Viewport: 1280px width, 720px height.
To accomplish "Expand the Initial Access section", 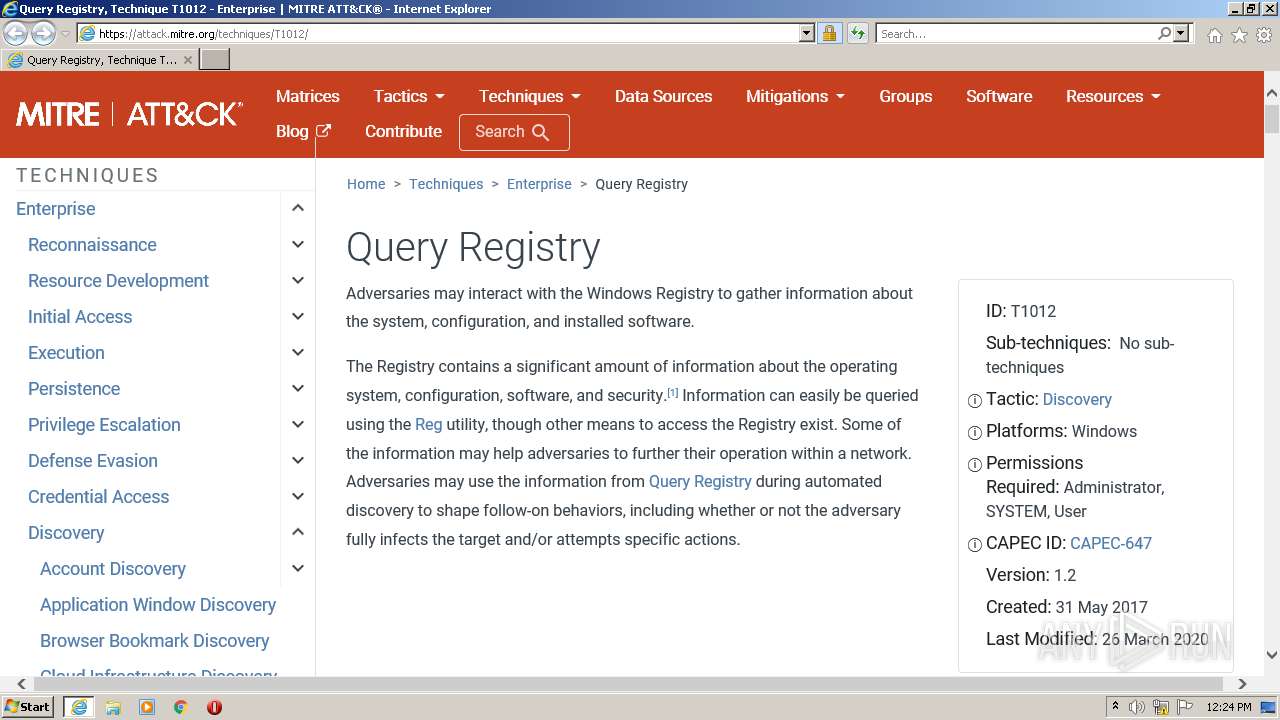I will tap(297, 316).
